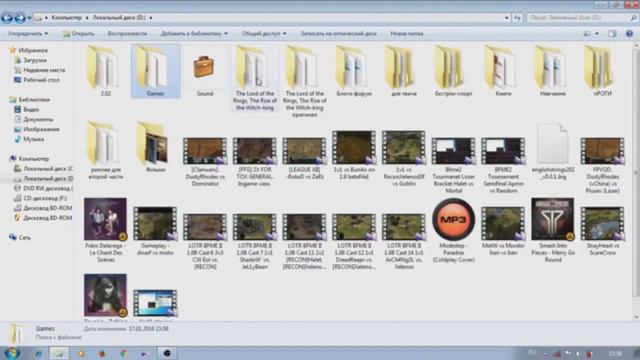This screenshot has height=360, width=640.
Task: Create a folder via Новая папка
Action: click(x=407, y=33)
